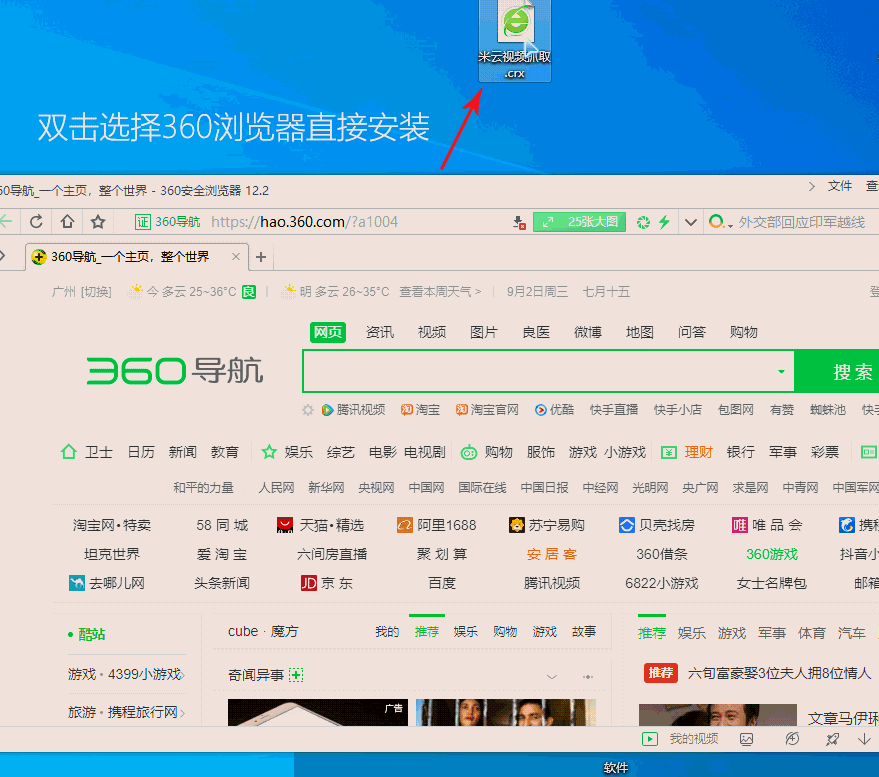Focus the browser search box showing 外交部回应印军越线
879x777 pixels.
pos(802,223)
